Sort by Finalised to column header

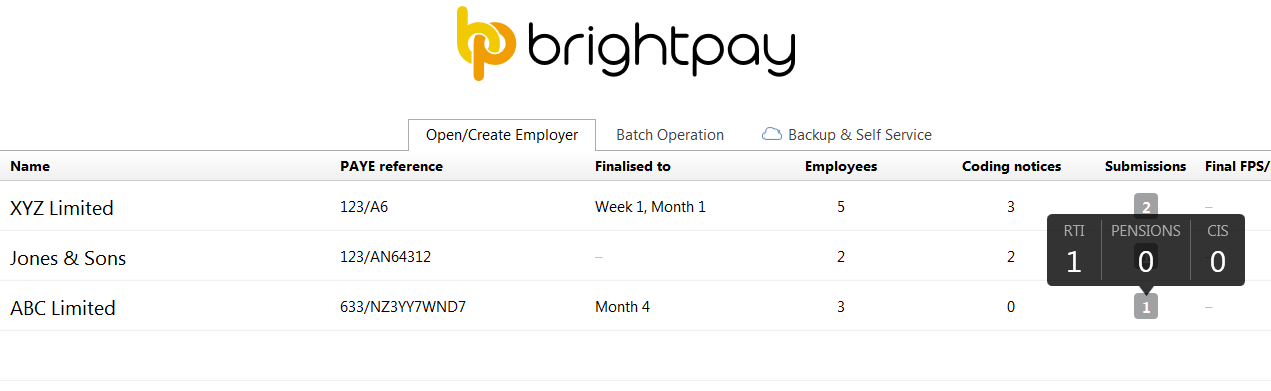point(633,166)
